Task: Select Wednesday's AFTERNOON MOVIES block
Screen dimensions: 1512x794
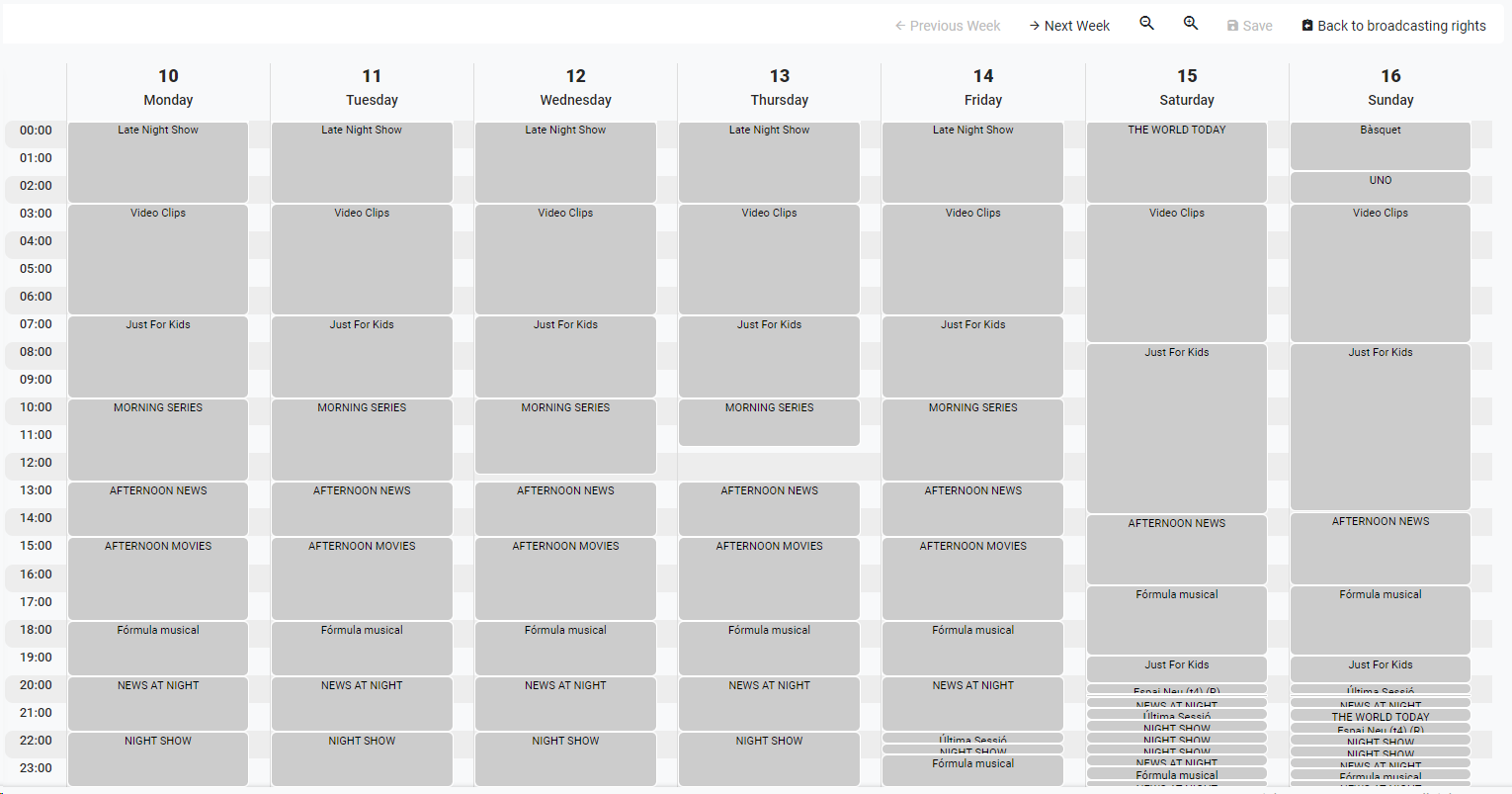Action: pyautogui.click(x=565, y=578)
